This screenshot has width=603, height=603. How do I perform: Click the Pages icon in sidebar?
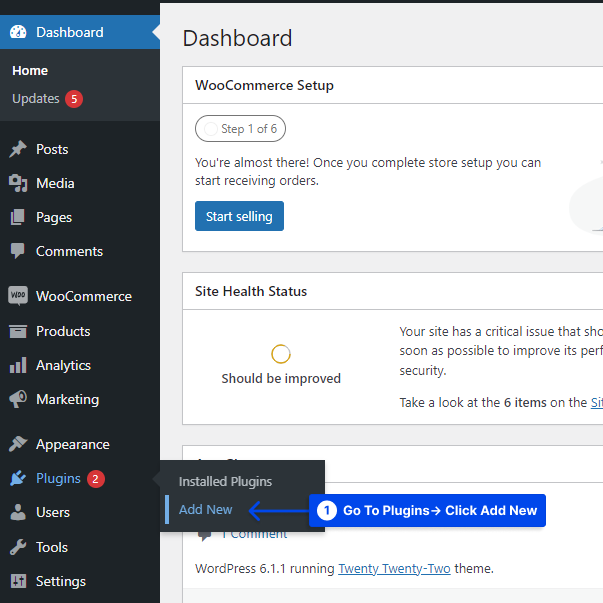click(x=18, y=217)
